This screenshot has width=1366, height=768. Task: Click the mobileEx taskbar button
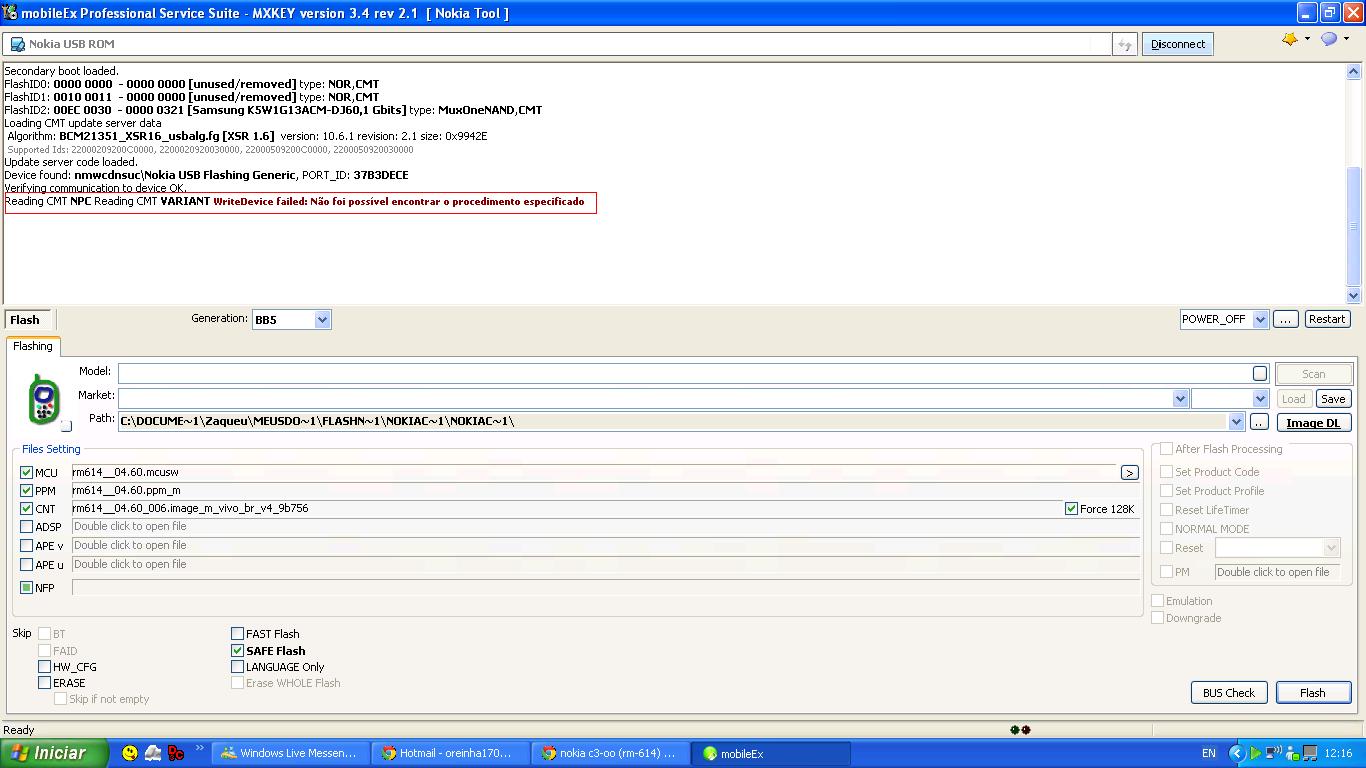(771, 753)
